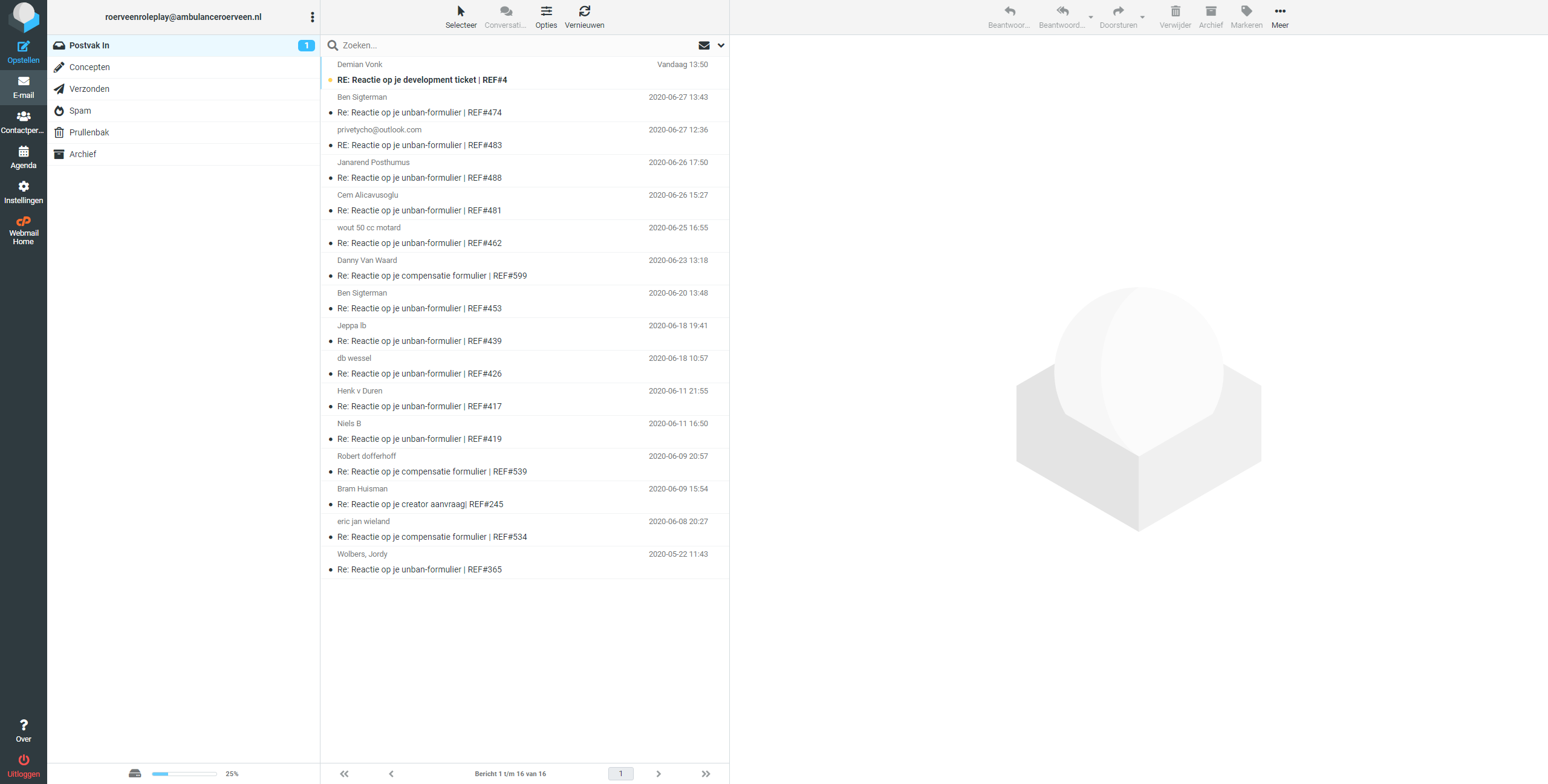Open account actions three-dot menu
This screenshot has width=1548, height=784.
tap(312, 17)
